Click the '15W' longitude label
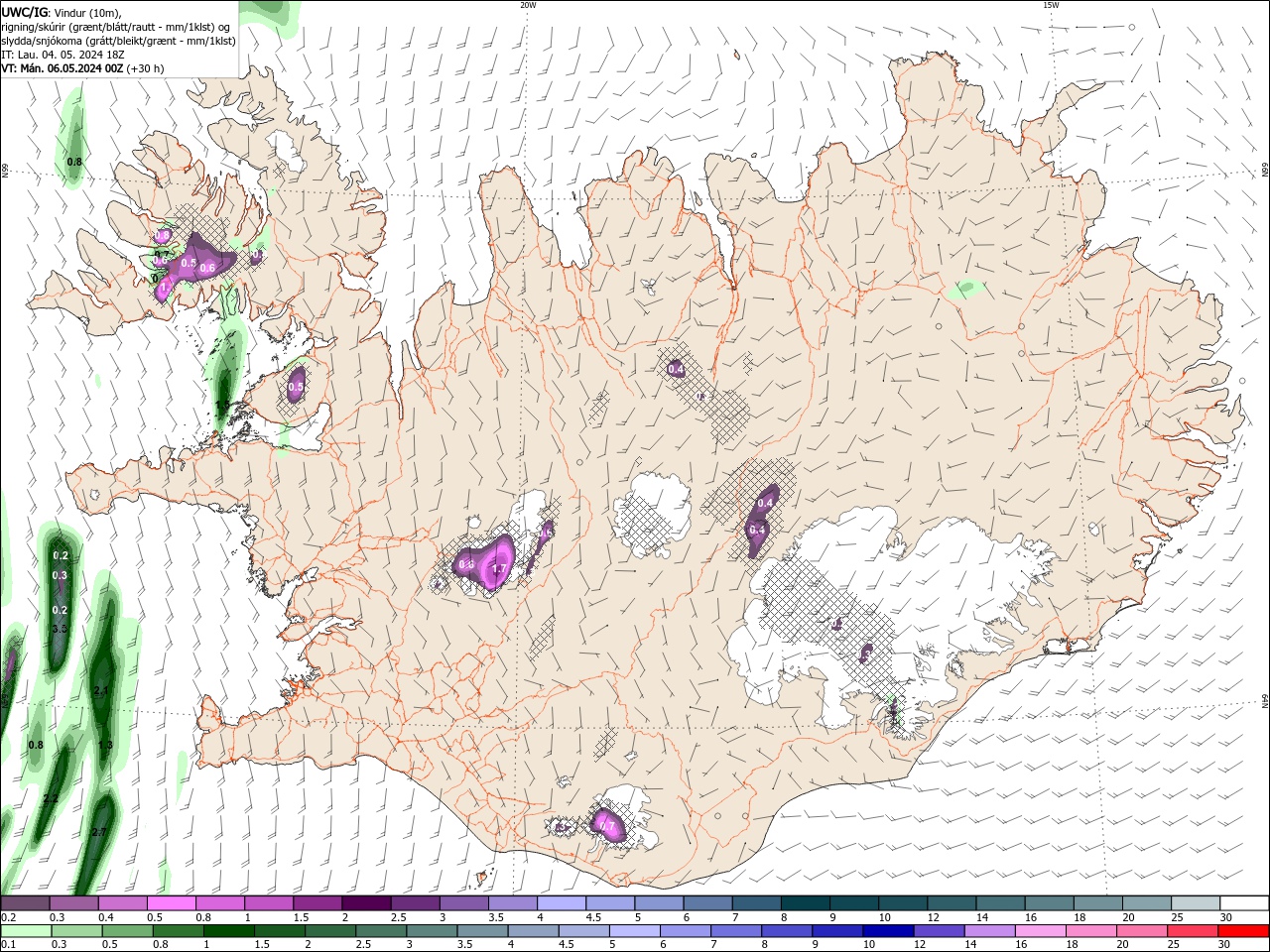 pyautogui.click(x=1051, y=5)
